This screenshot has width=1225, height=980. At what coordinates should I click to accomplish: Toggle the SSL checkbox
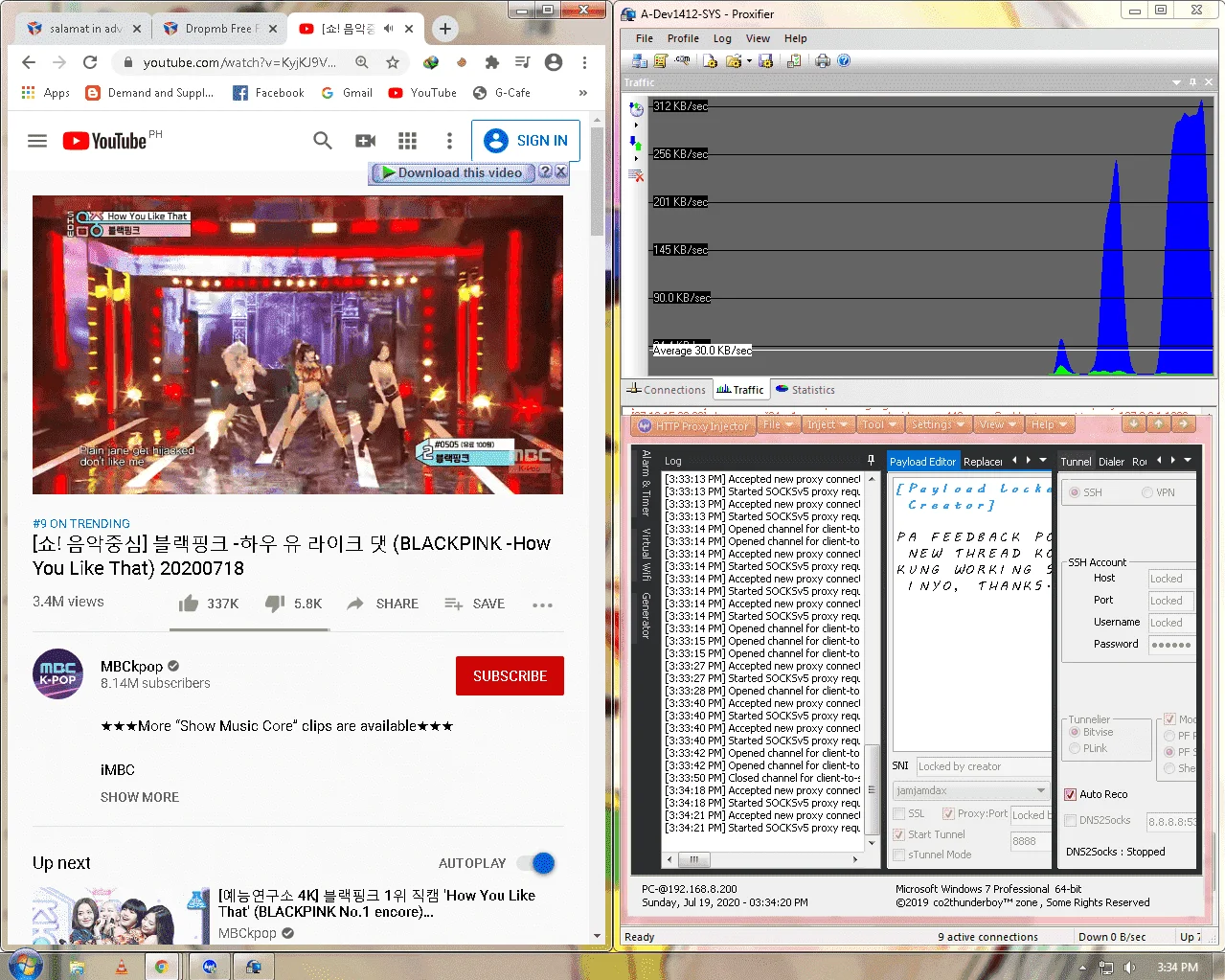(x=898, y=813)
